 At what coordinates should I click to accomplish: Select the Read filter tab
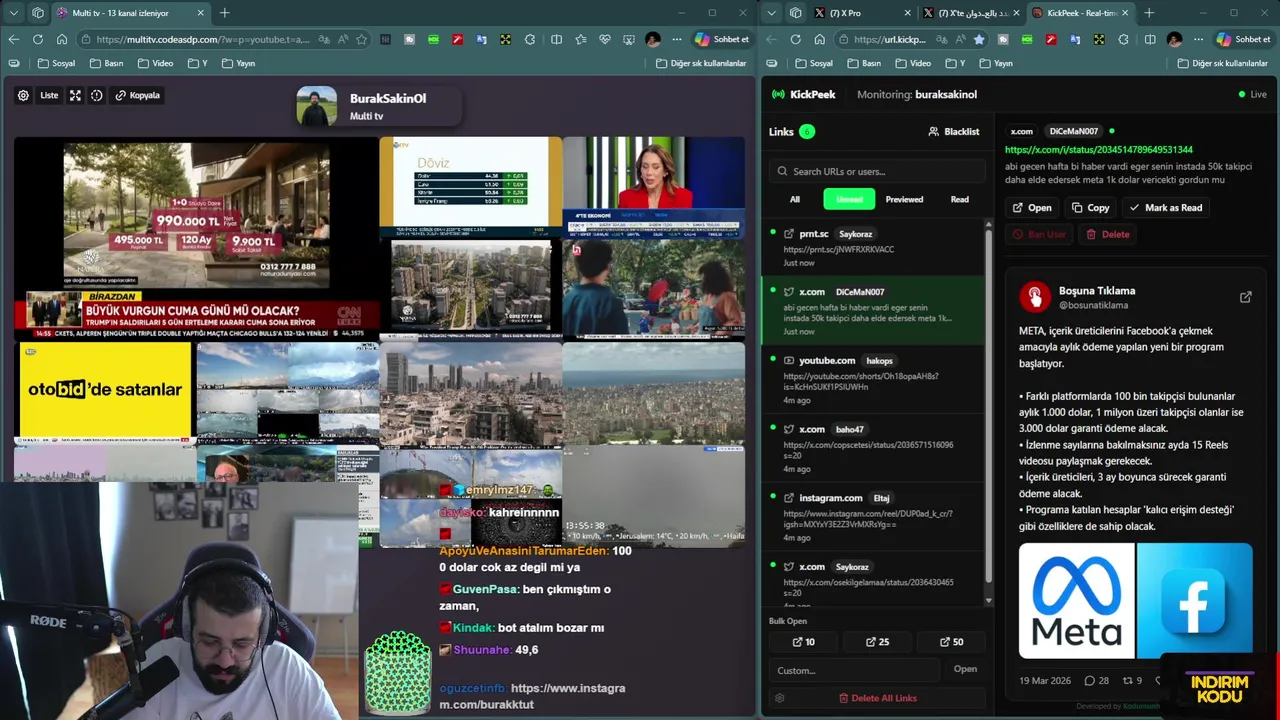pyautogui.click(x=959, y=199)
